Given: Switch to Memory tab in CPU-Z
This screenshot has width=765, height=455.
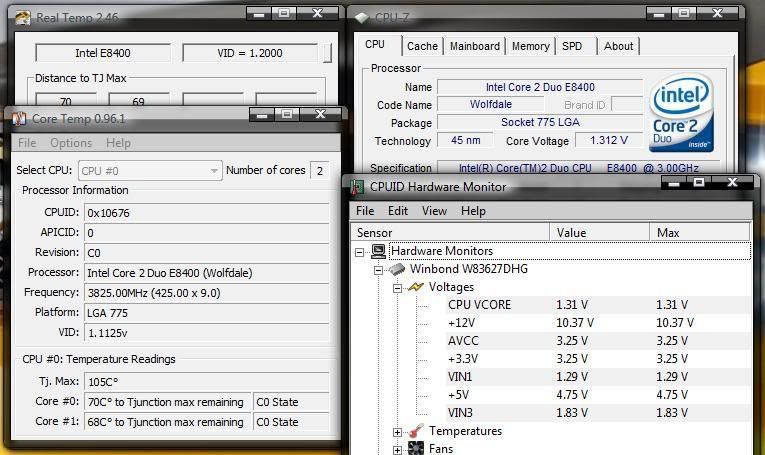Looking at the screenshot, I should 530,46.
